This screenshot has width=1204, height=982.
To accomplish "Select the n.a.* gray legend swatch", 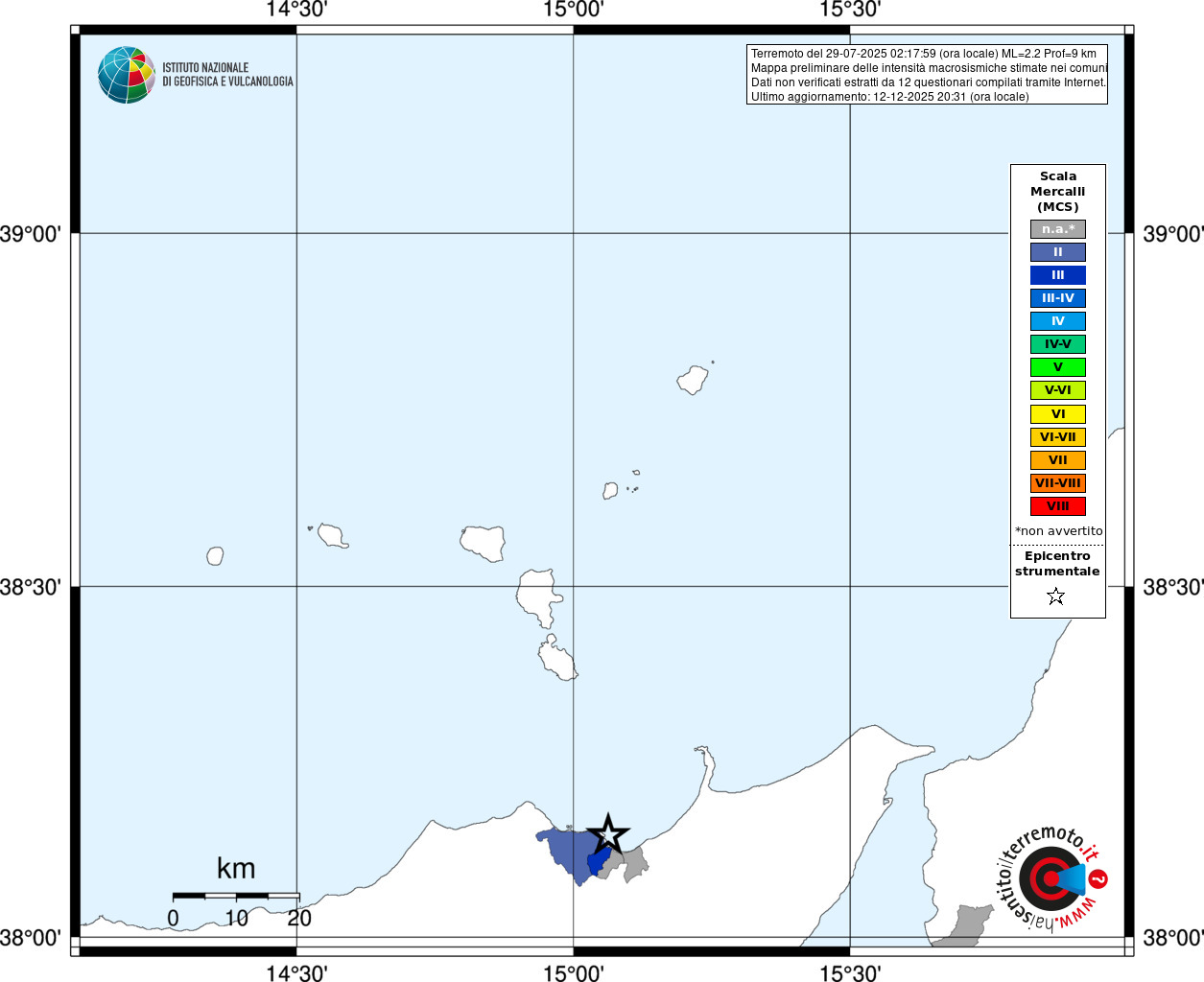I will pos(1058,229).
